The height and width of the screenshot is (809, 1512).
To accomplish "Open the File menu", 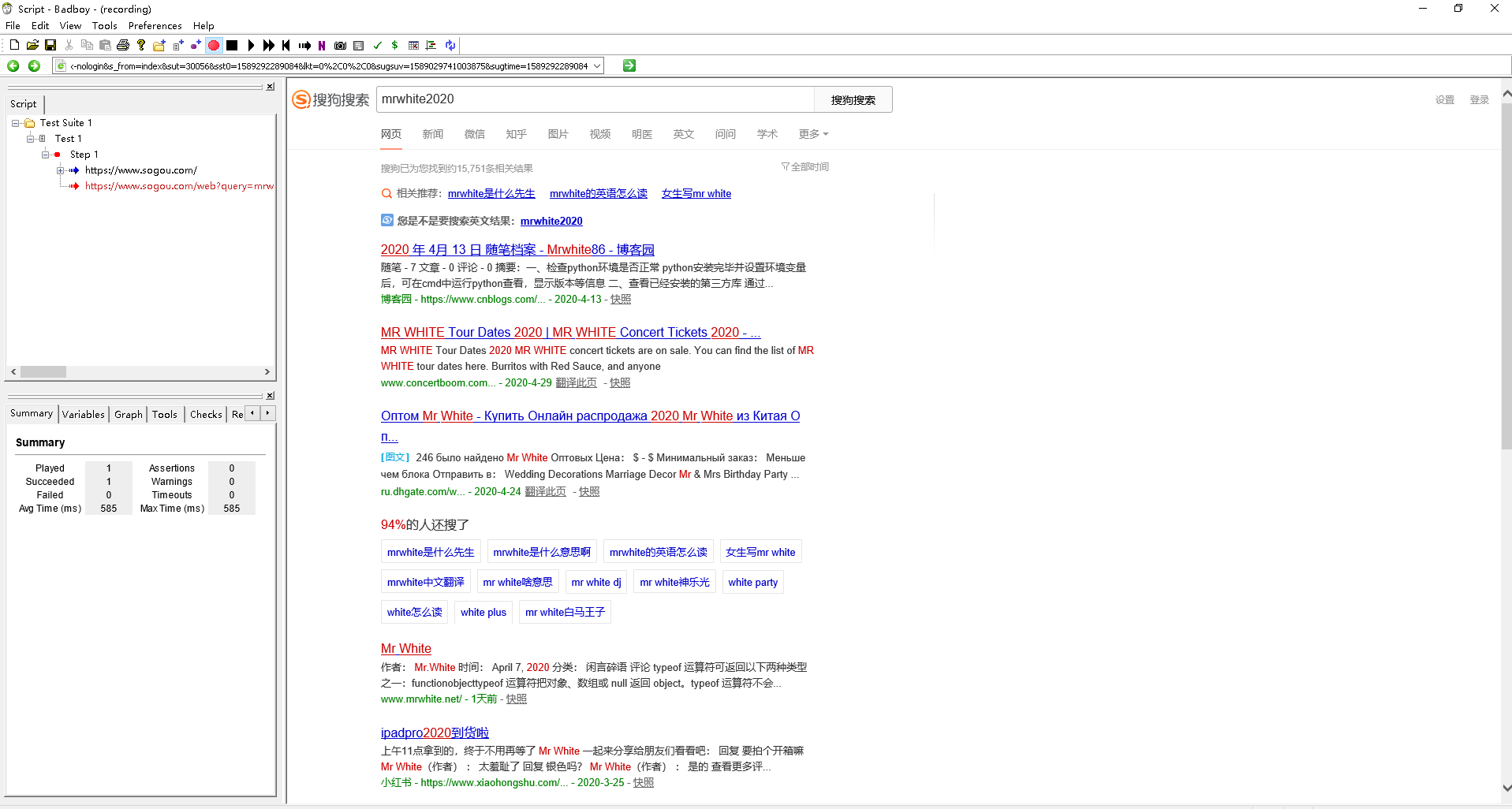I will coord(13,26).
